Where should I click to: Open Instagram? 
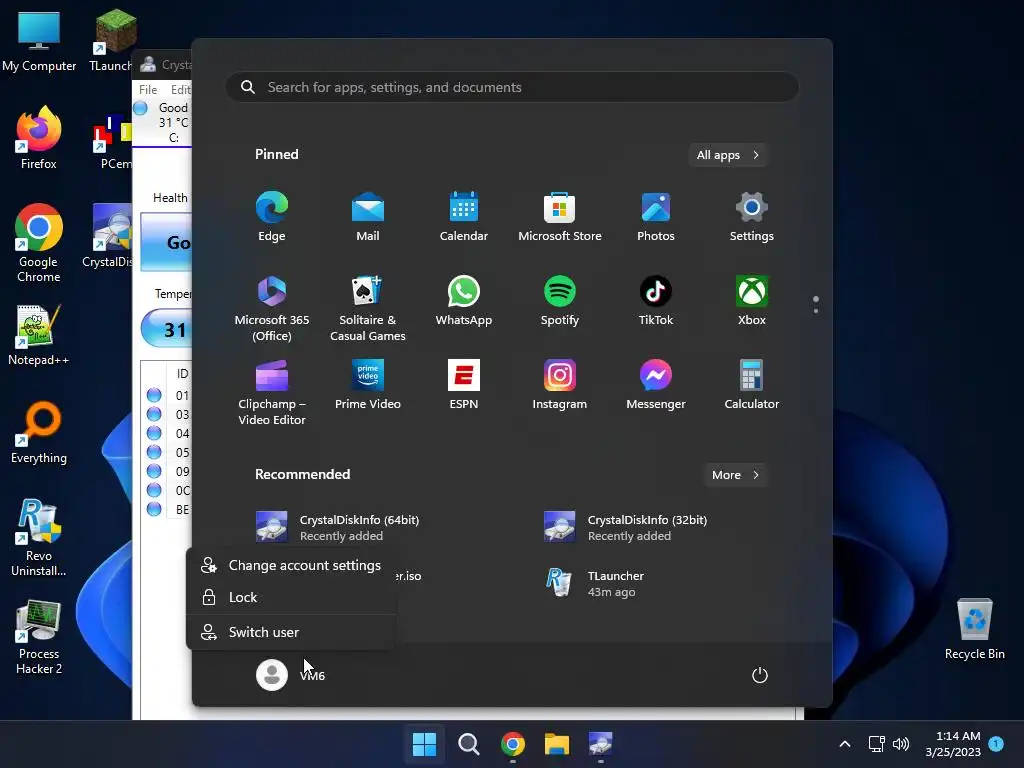tap(560, 385)
